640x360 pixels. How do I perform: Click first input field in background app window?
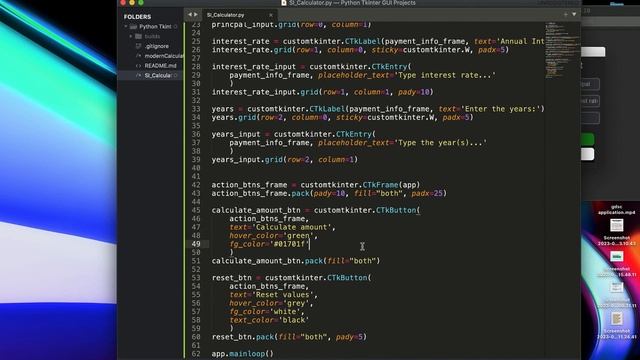[x=590, y=84]
